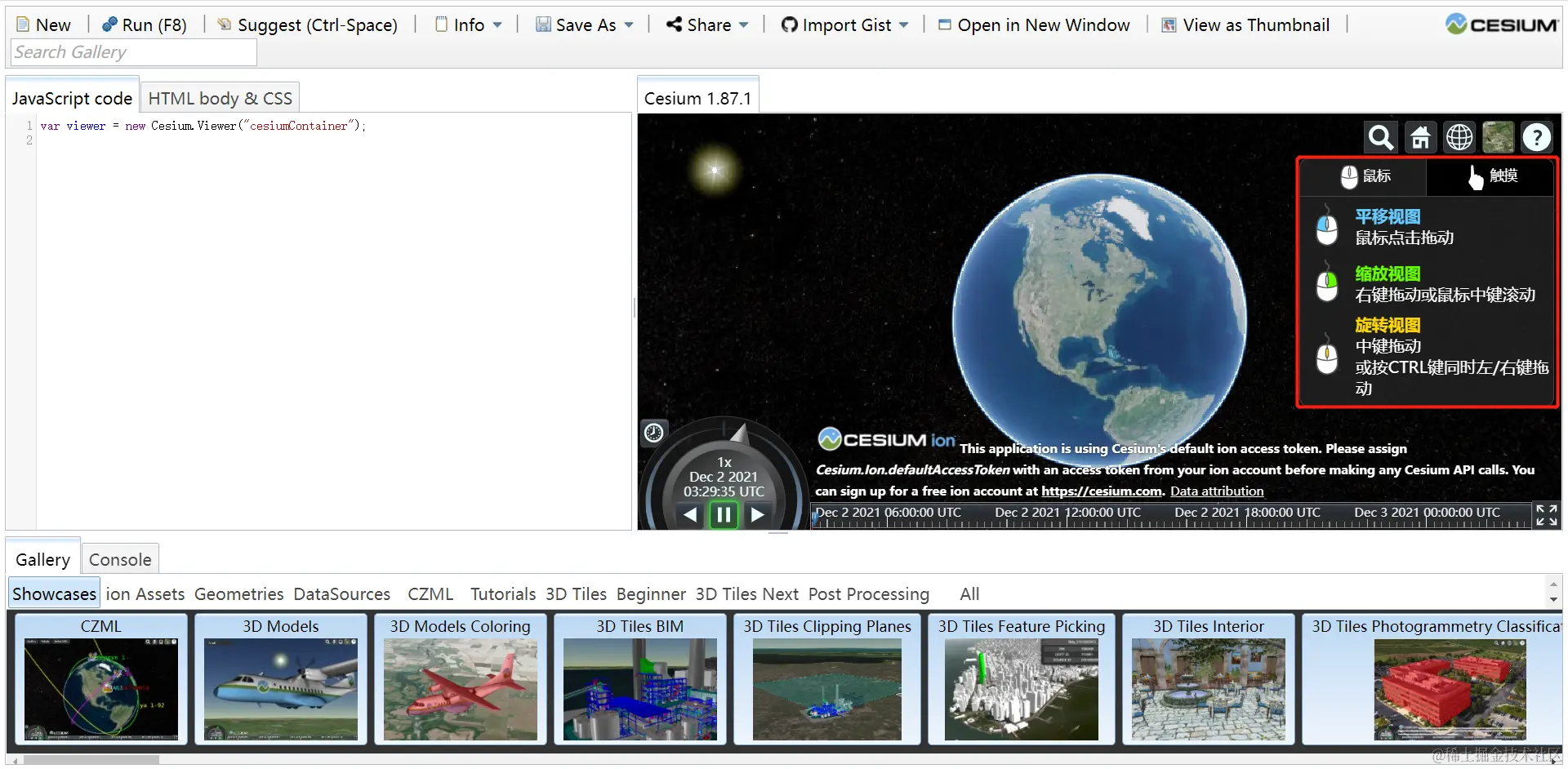Run the code with Run (F8)
The image size is (1568, 769).
tap(144, 24)
